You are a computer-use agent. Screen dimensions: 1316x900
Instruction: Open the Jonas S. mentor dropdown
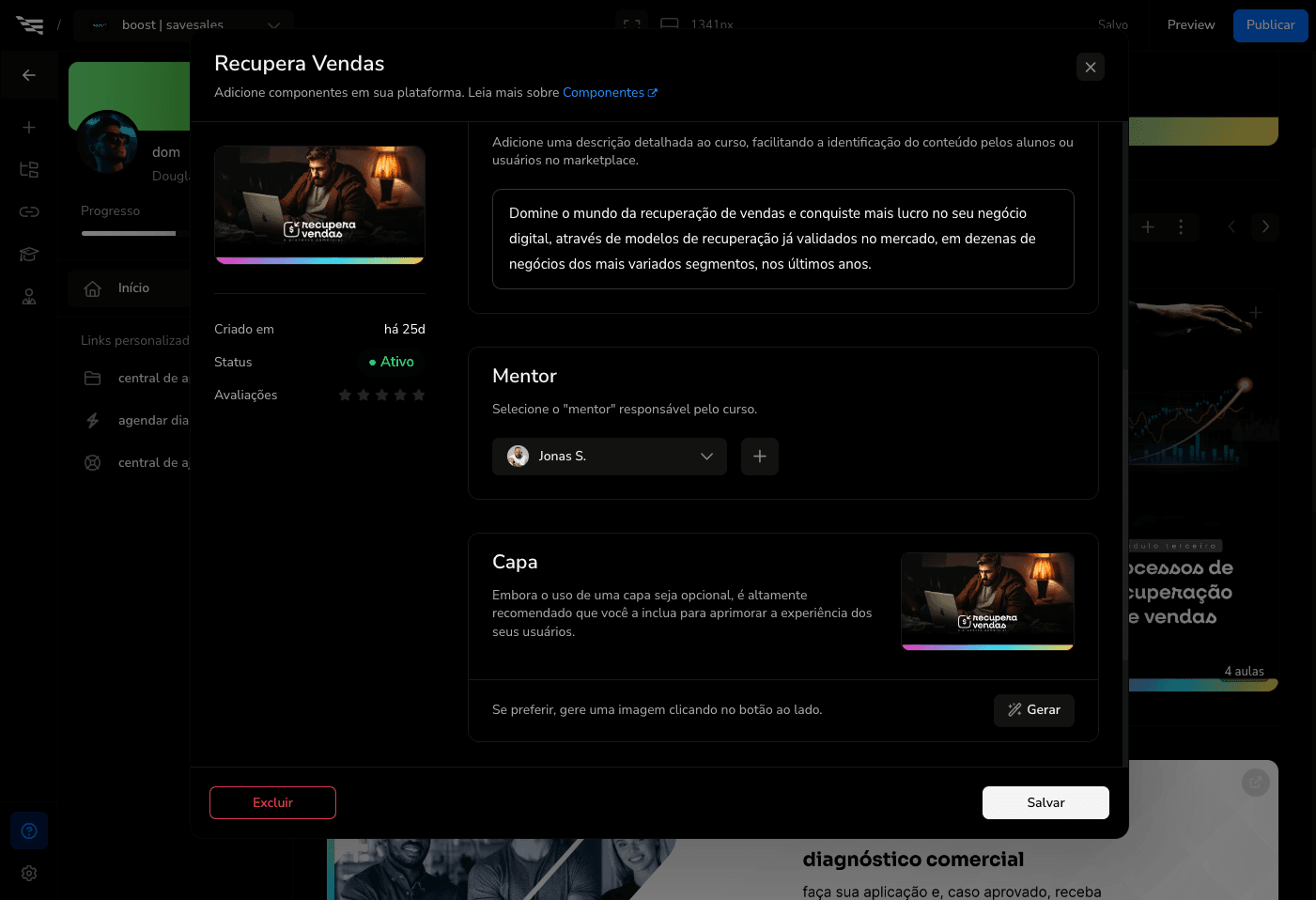pyautogui.click(x=609, y=457)
